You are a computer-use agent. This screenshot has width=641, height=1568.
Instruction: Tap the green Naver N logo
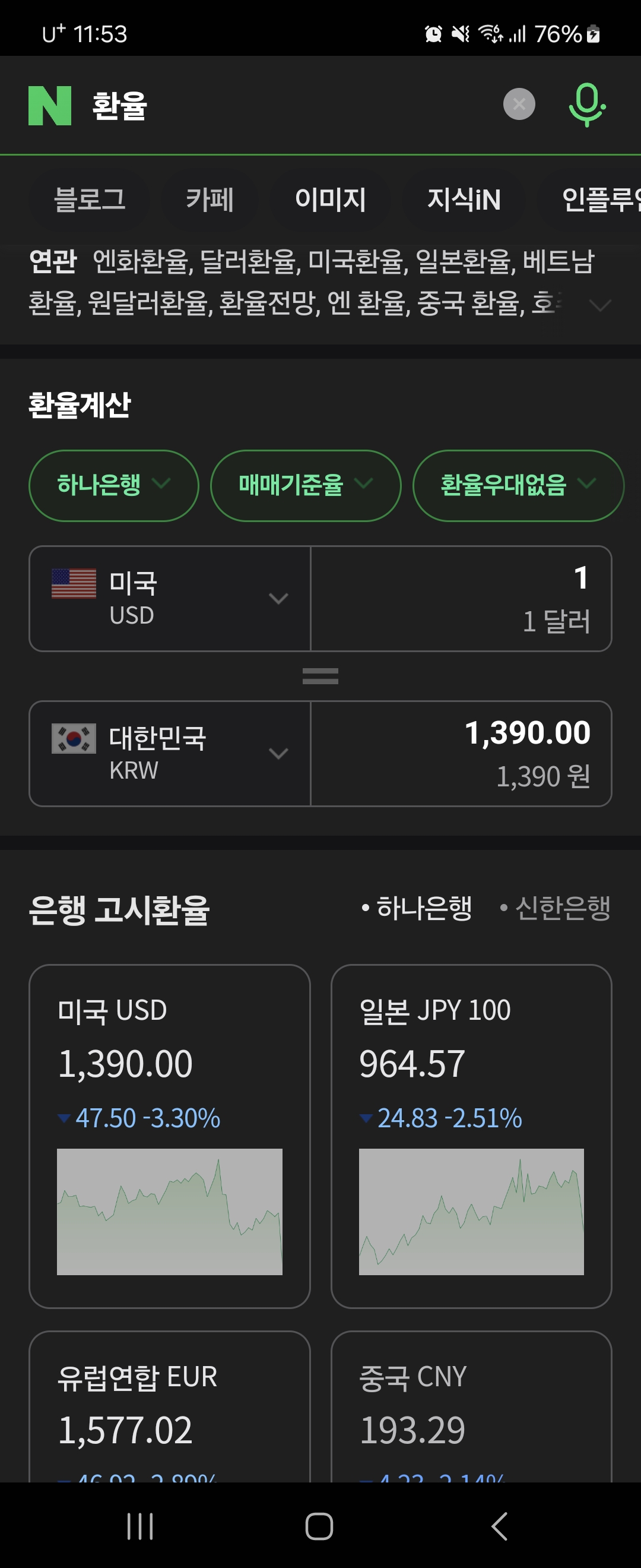pyautogui.click(x=50, y=105)
